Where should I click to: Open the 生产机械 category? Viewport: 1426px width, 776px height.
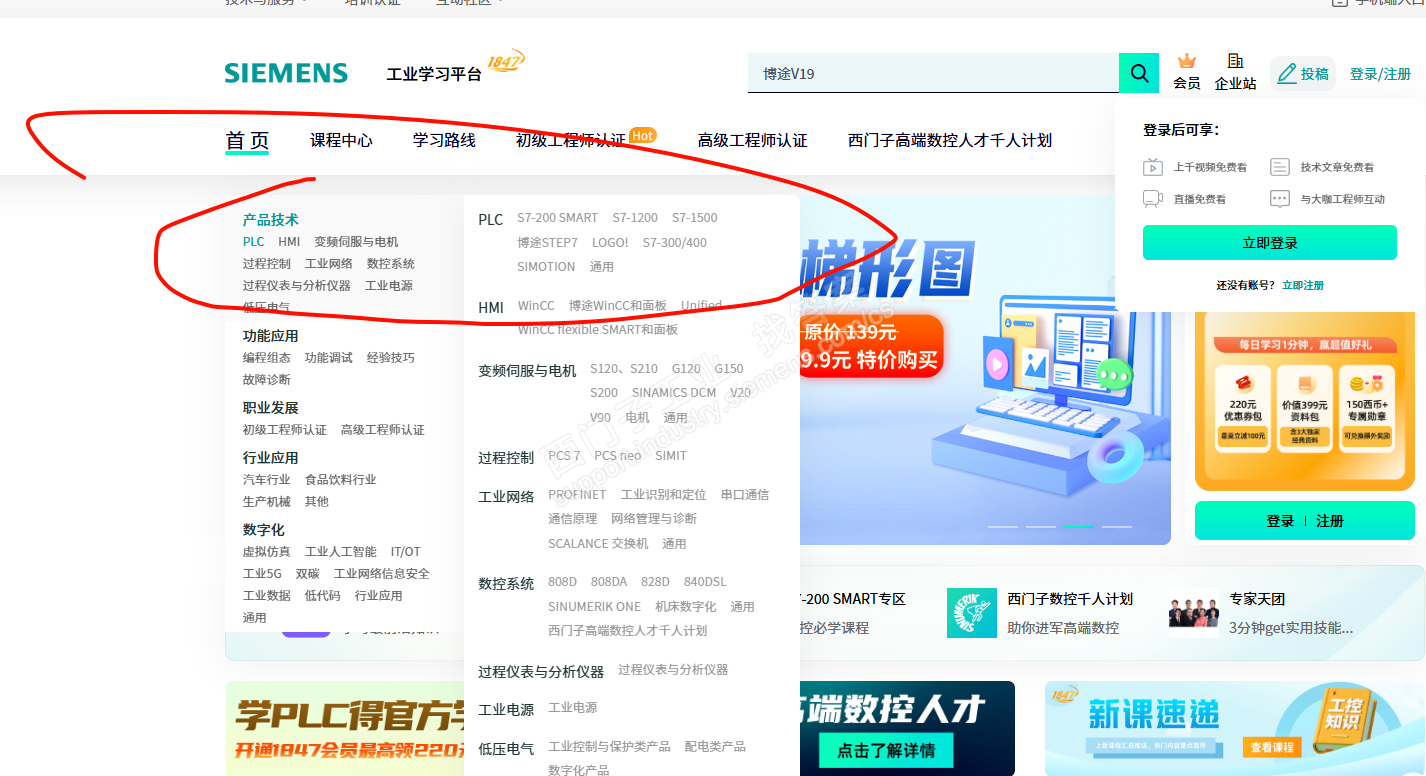(x=267, y=502)
